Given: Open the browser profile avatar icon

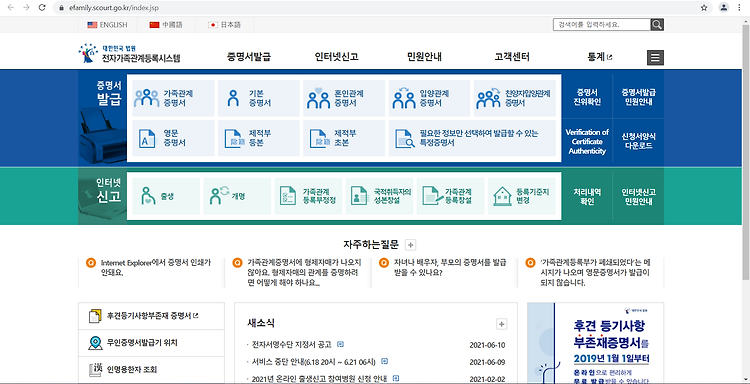Looking at the screenshot, I should click(724, 7).
